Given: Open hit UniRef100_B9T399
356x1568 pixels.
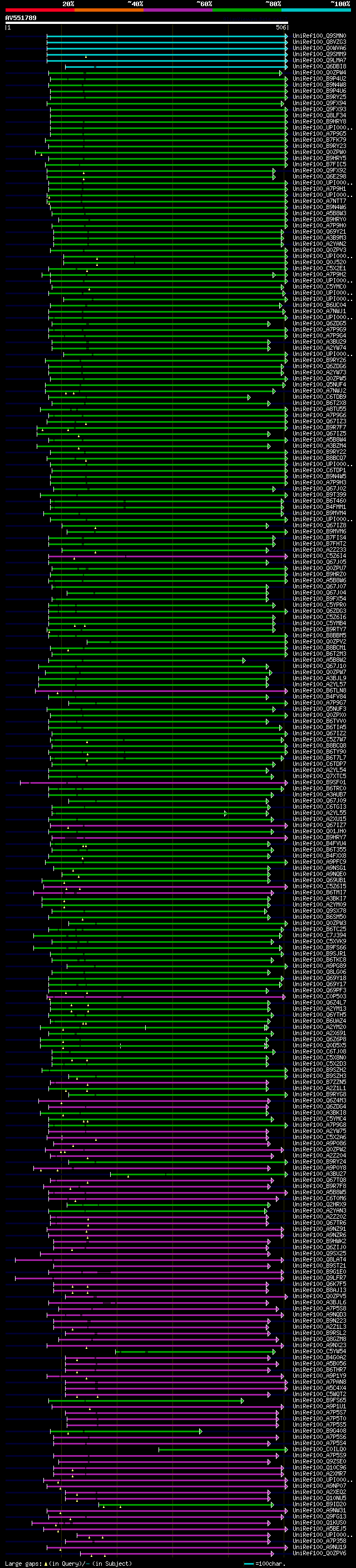Looking at the screenshot, I should point(319,495).
